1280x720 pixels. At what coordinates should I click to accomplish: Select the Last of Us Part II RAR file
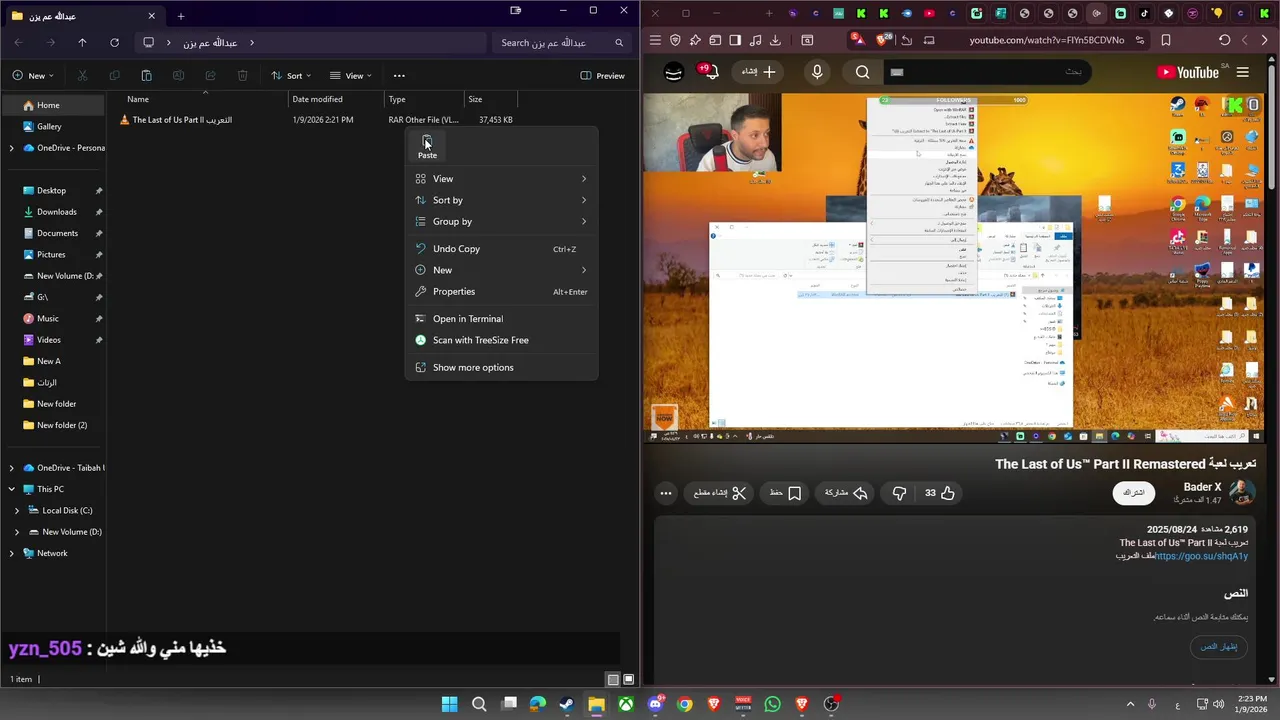(318, 120)
